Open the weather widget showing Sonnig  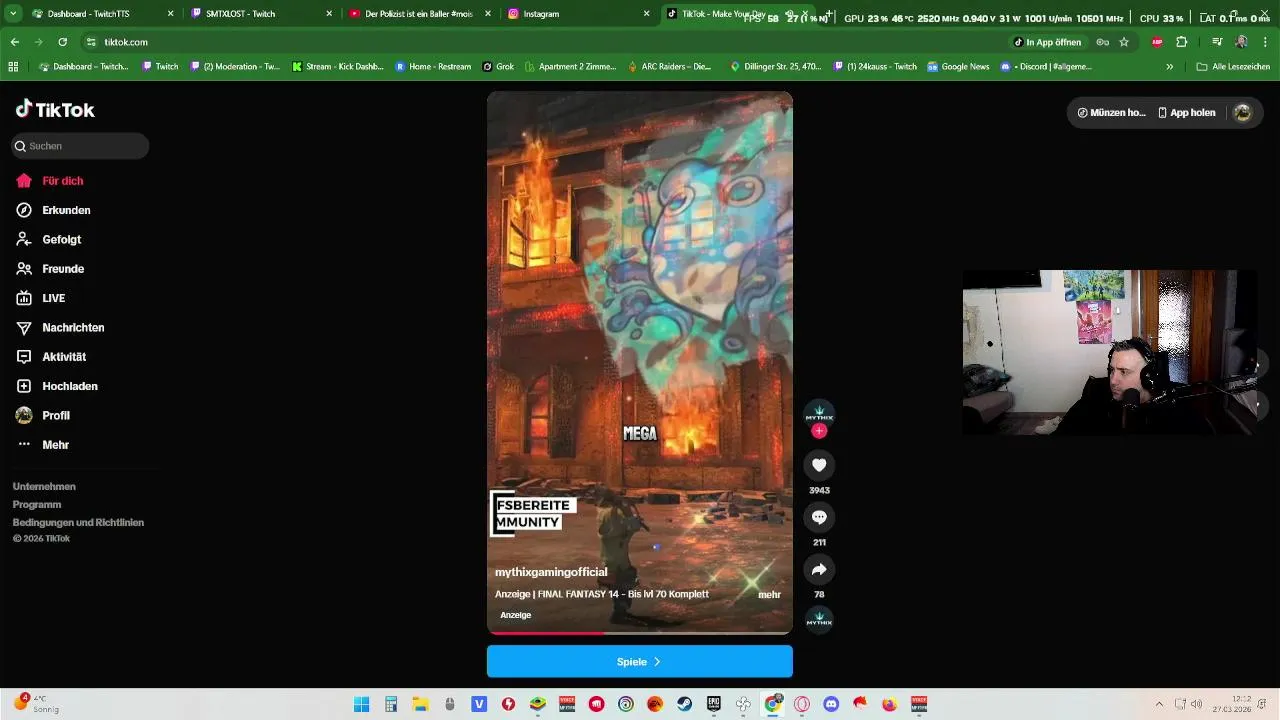[36, 704]
